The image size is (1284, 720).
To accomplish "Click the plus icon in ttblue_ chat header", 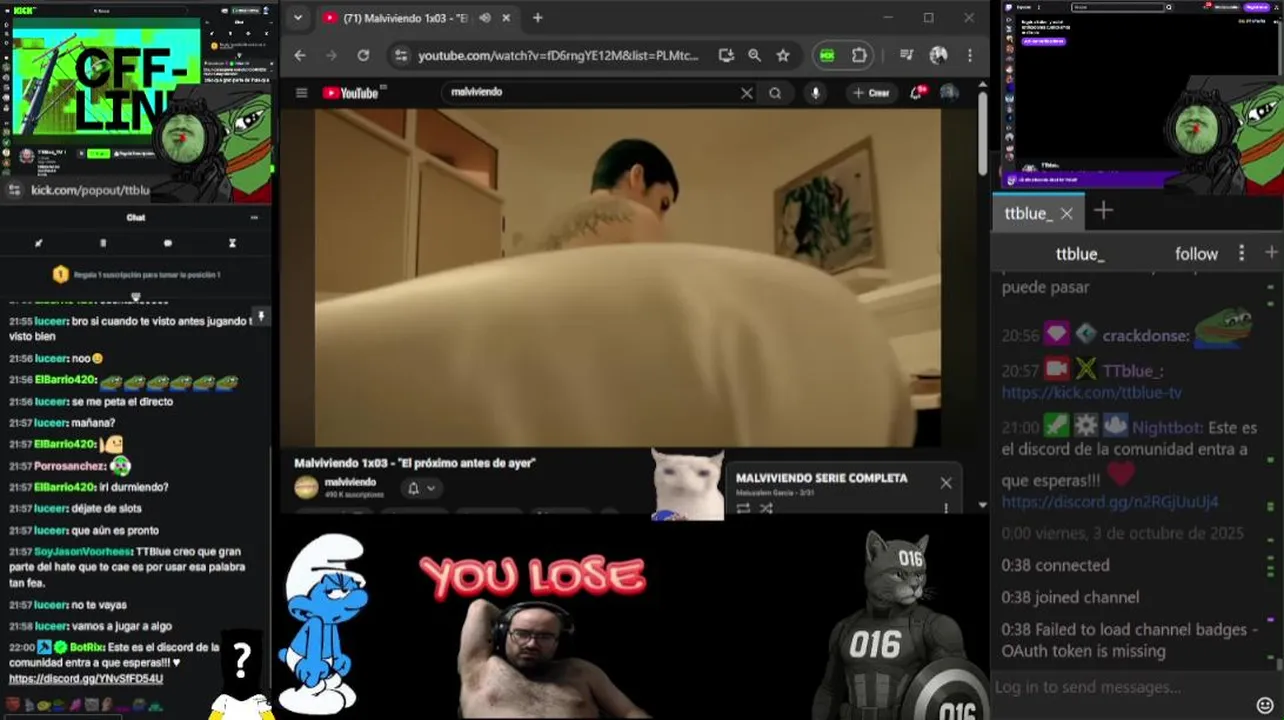I will tap(1271, 253).
